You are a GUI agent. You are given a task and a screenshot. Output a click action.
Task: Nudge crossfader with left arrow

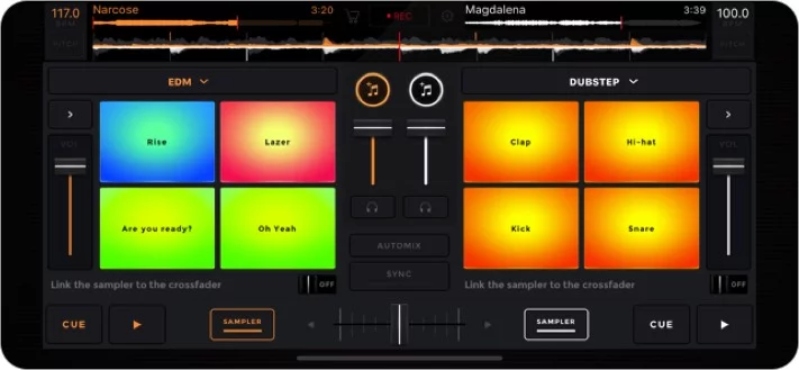[x=311, y=325]
